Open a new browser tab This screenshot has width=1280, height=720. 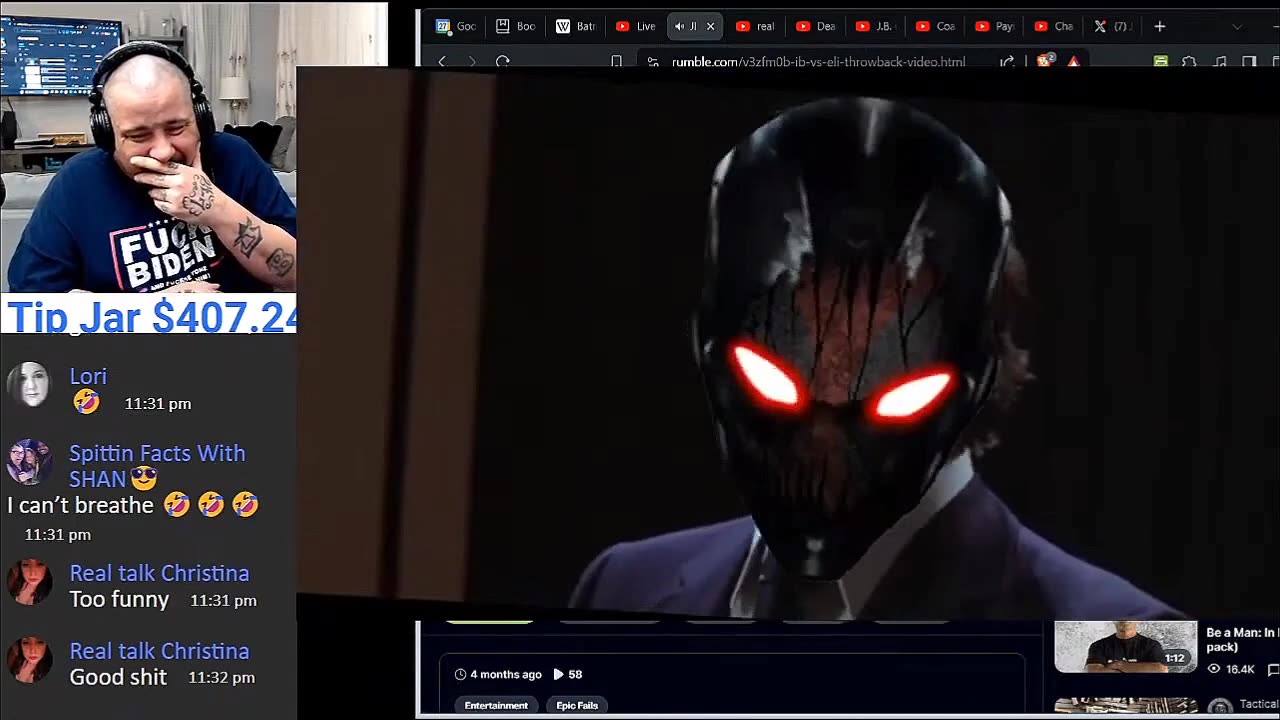coord(1159,26)
